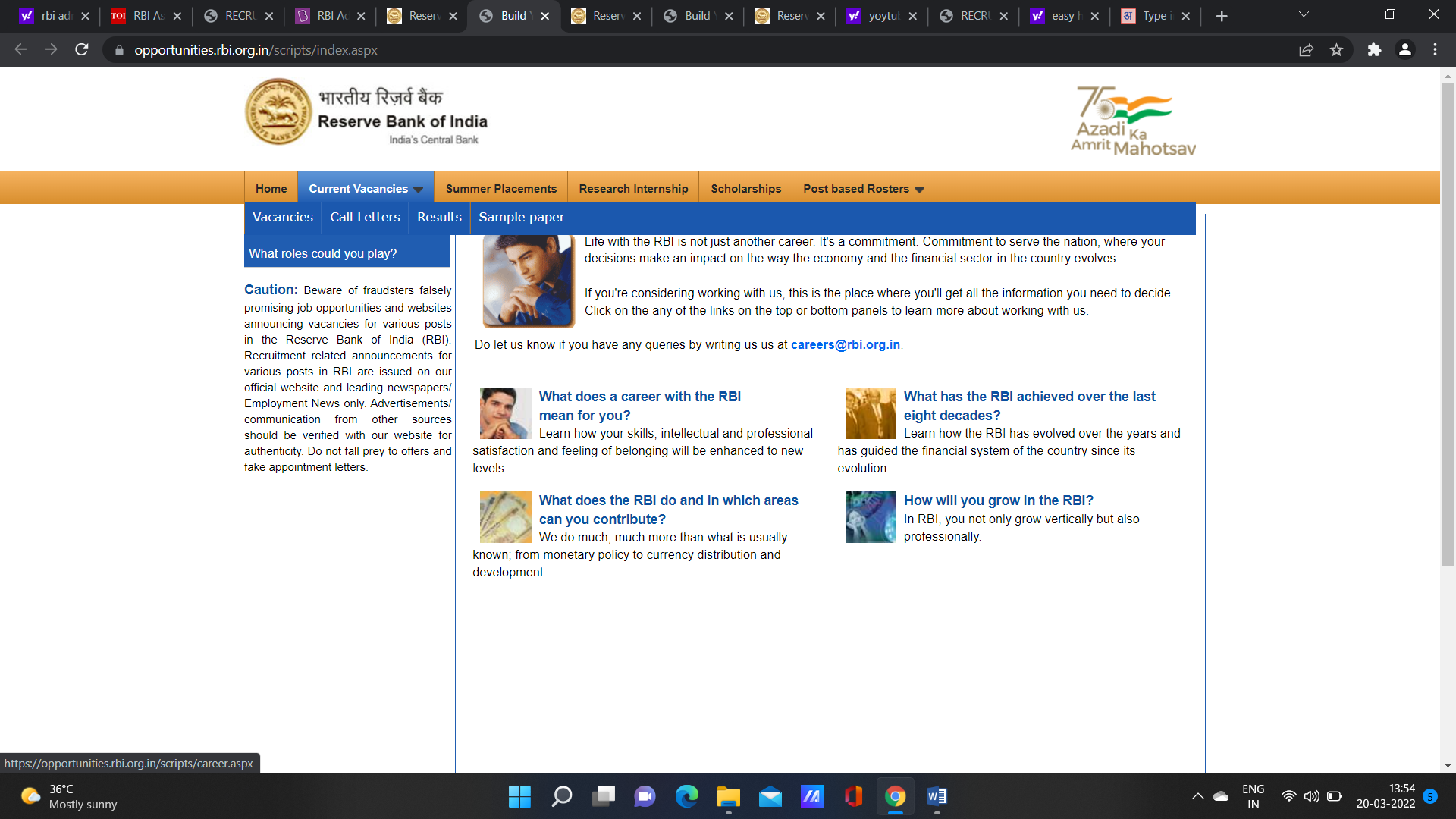Open Windows Start menu icon

click(519, 796)
